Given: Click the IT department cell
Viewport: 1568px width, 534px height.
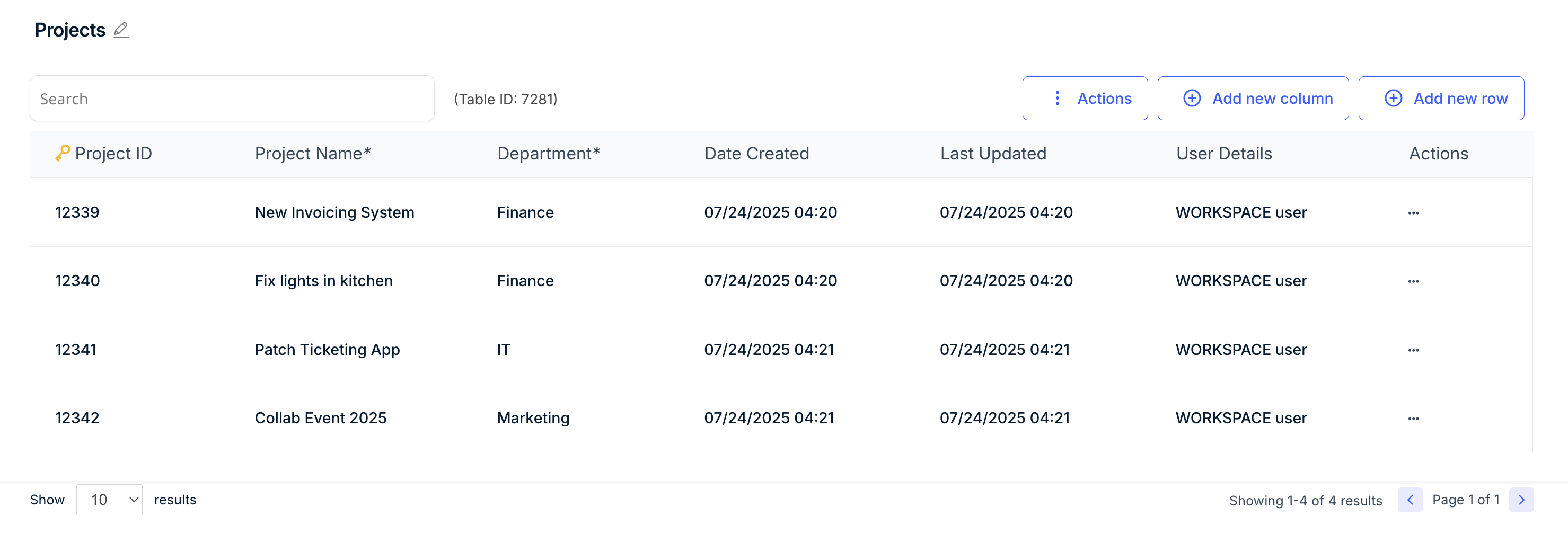Looking at the screenshot, I should (x=504, y=349).
